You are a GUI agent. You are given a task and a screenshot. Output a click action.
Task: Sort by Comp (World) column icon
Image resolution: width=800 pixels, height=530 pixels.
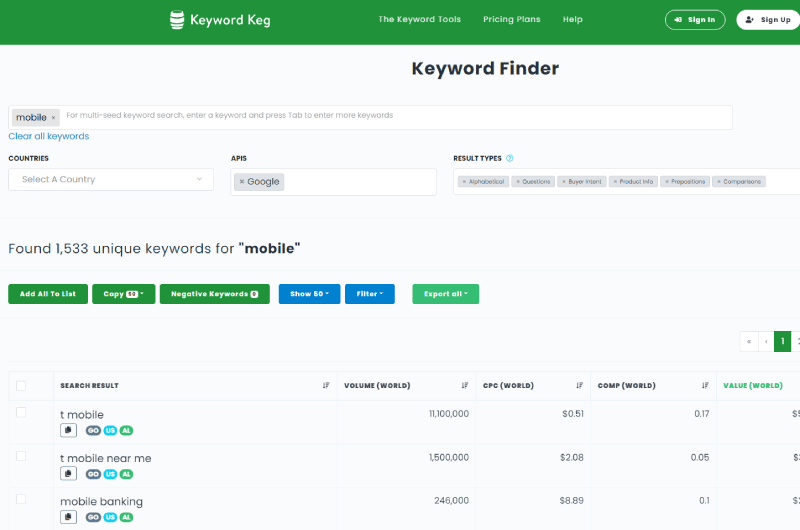[705, 386]
